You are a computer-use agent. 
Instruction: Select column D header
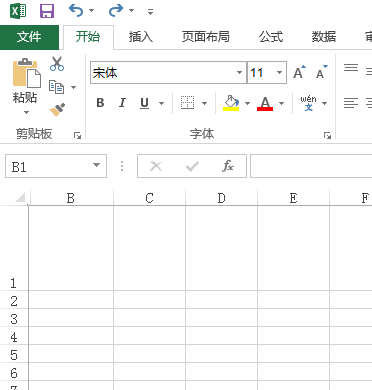coord(221,198)
